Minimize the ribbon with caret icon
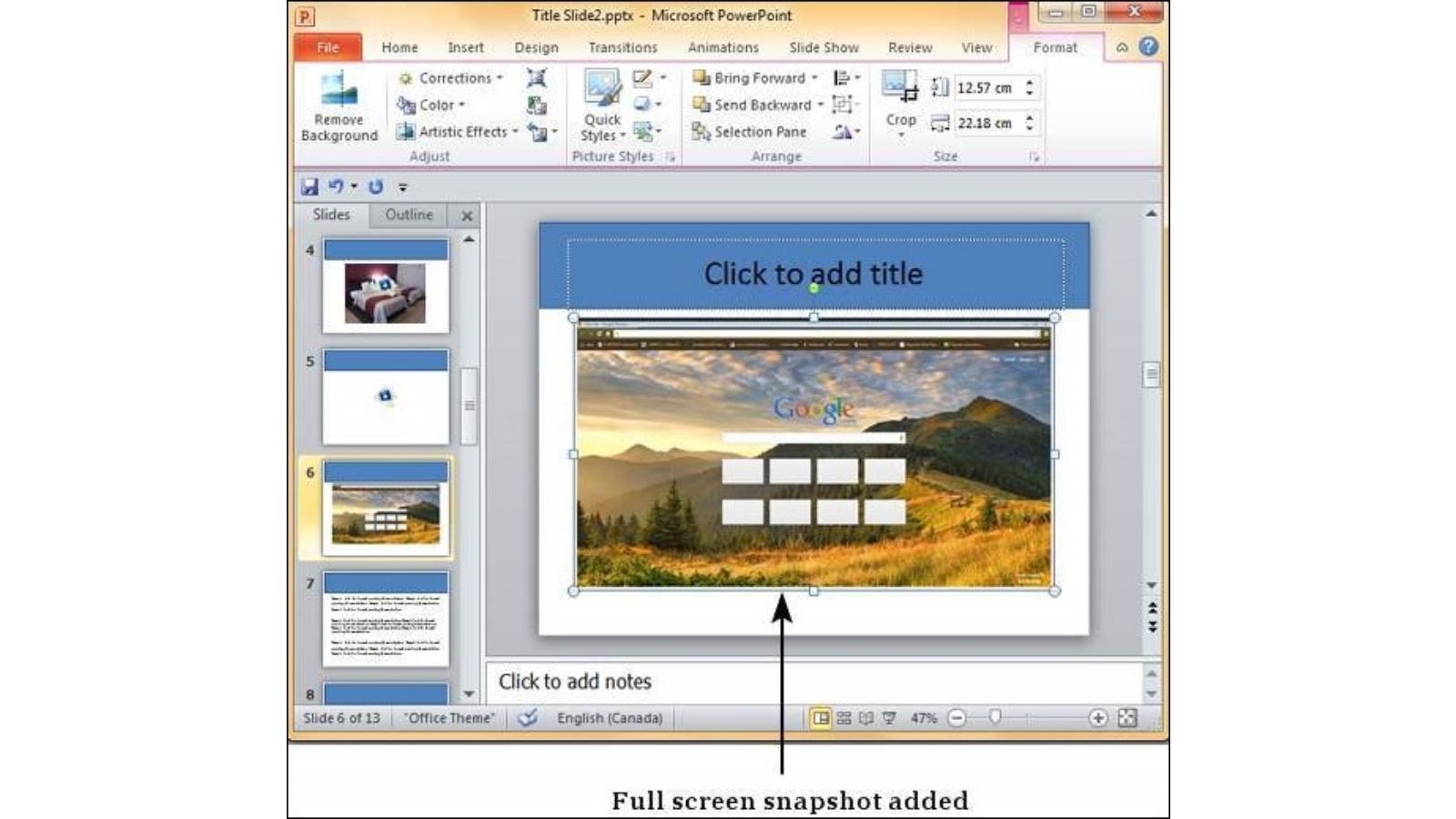 pos(1122,47)
